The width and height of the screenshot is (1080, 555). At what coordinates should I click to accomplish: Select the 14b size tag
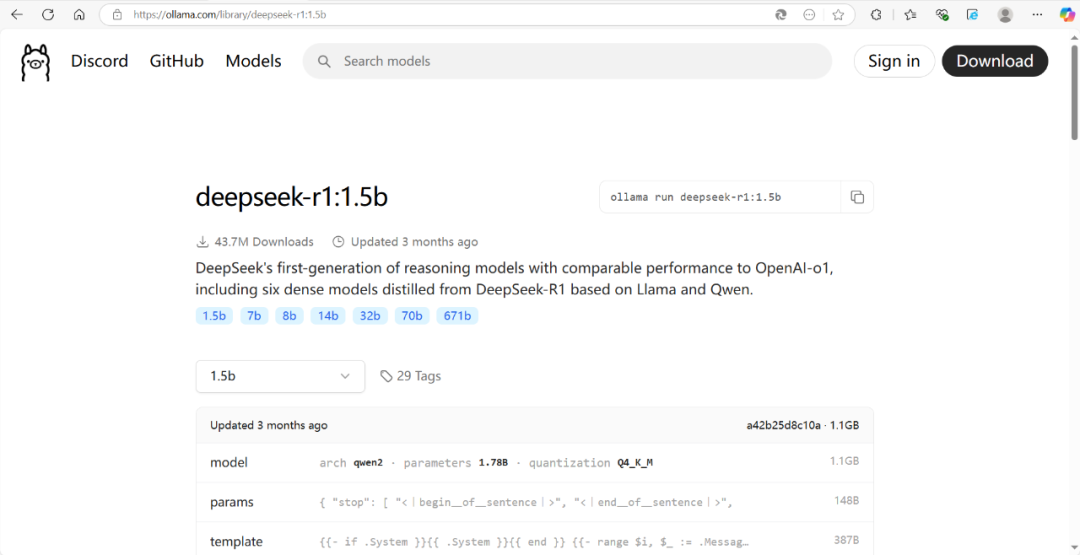tap(328, 316)
